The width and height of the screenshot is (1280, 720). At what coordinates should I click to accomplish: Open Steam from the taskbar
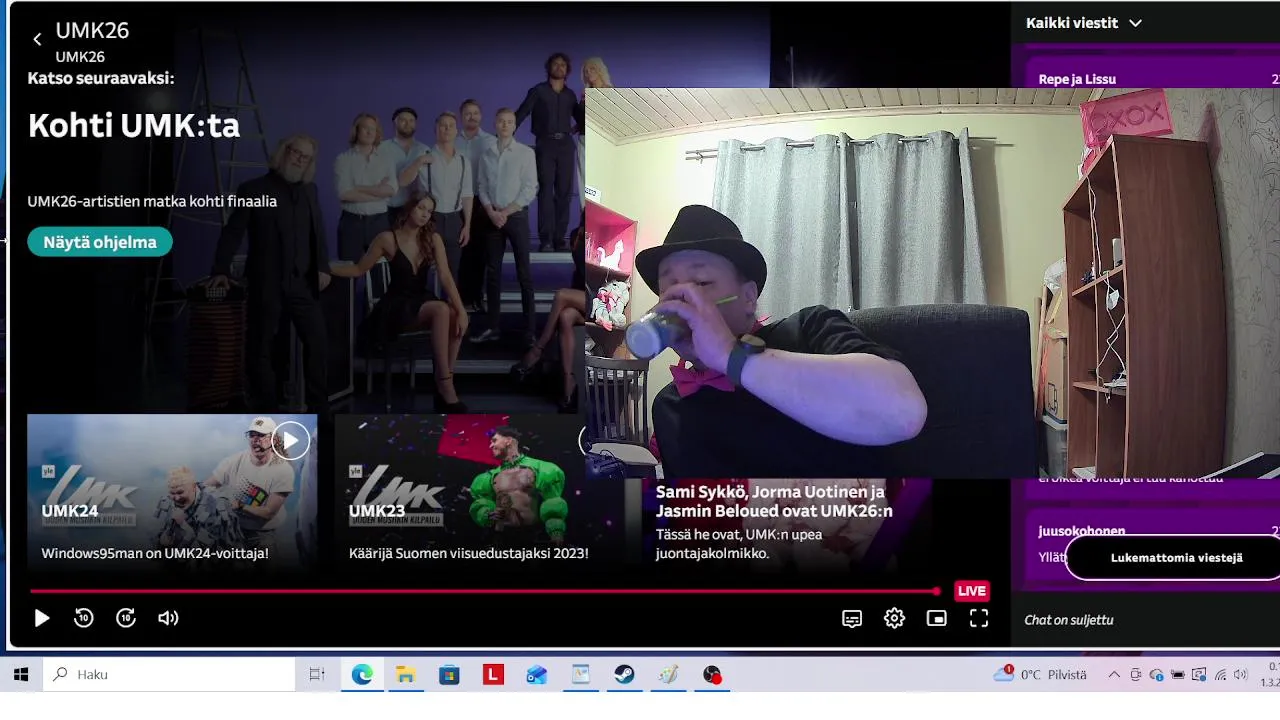[625, 675]
